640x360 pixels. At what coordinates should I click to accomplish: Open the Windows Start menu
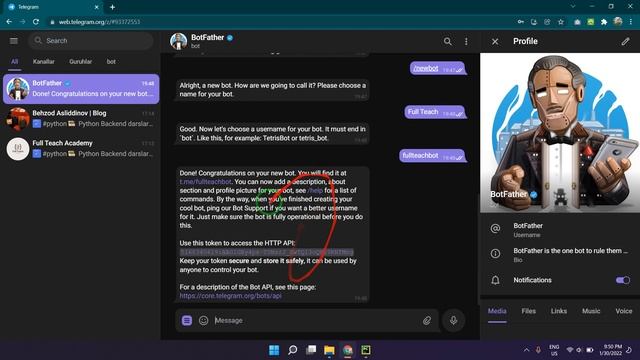pos(274,350)
